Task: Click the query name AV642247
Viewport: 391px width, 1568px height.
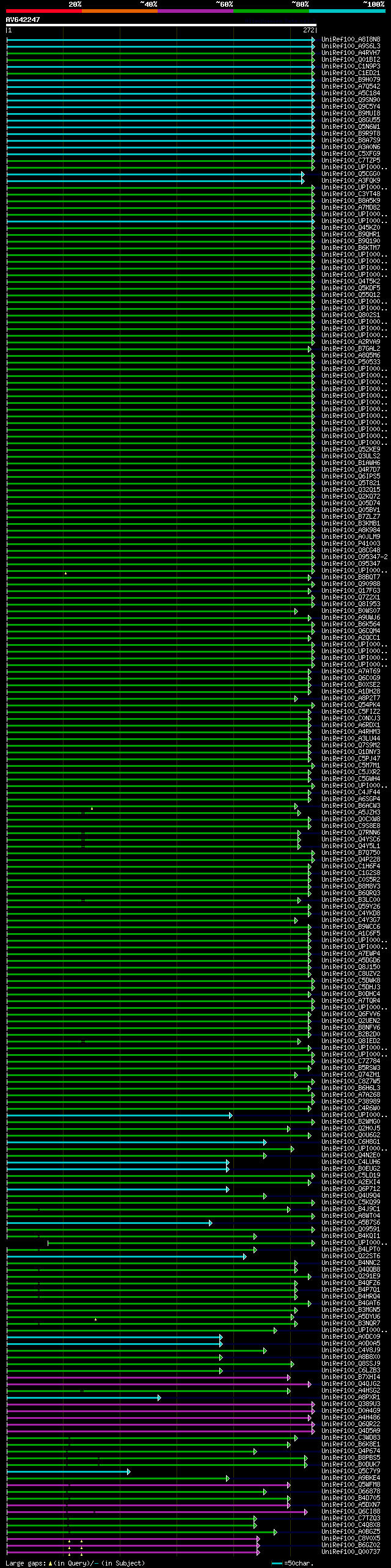Action: [x=23, y=20]
